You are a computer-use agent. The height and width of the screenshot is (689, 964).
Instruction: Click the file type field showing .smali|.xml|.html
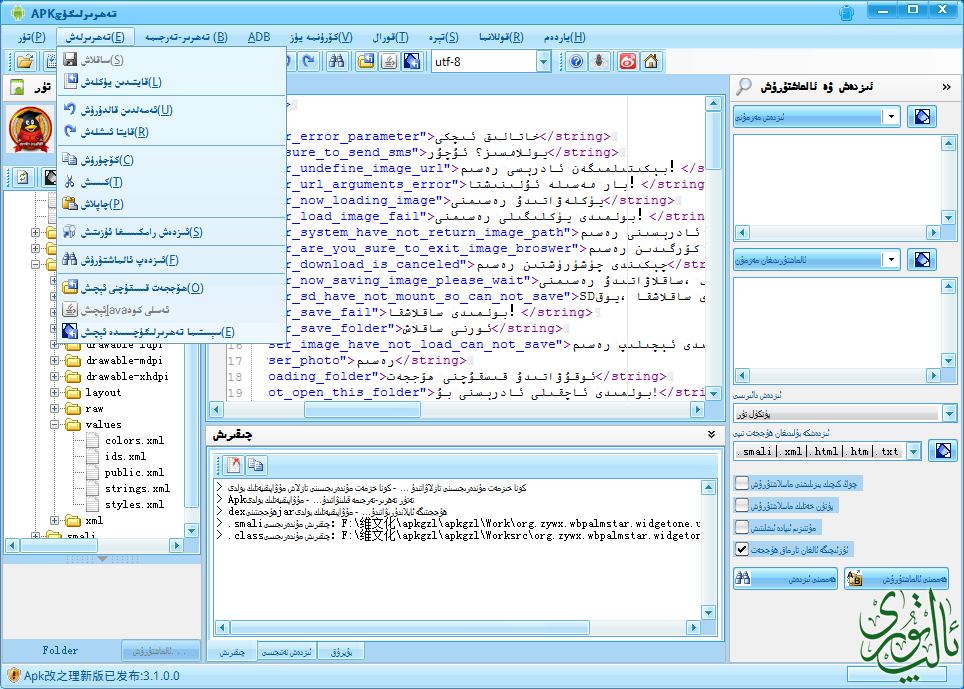820,451
